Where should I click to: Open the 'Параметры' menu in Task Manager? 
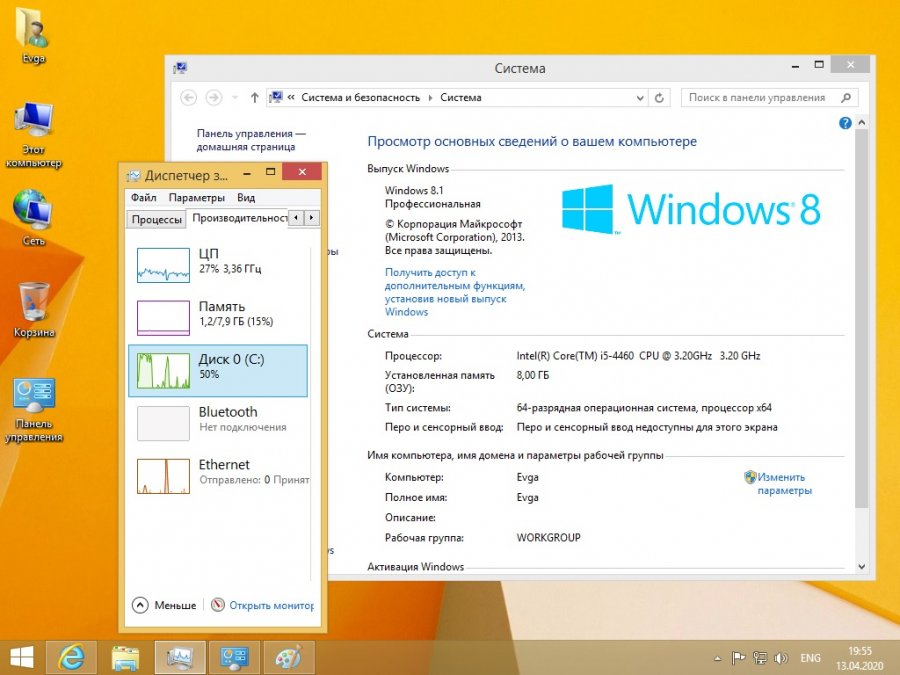tap(197, 197)
